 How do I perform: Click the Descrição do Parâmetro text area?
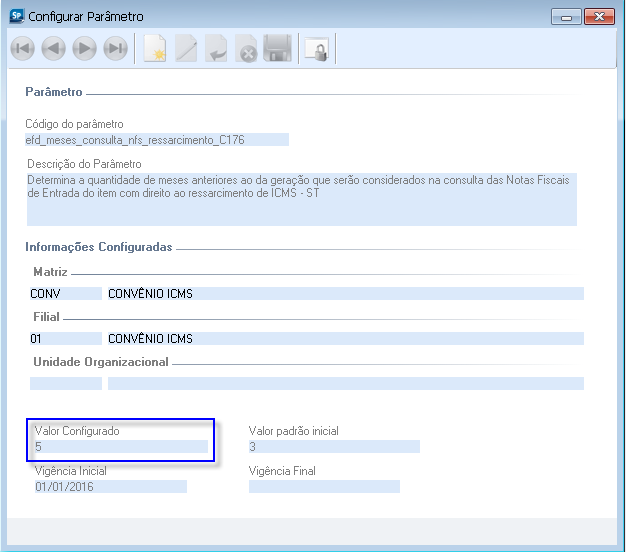point(302,199)
